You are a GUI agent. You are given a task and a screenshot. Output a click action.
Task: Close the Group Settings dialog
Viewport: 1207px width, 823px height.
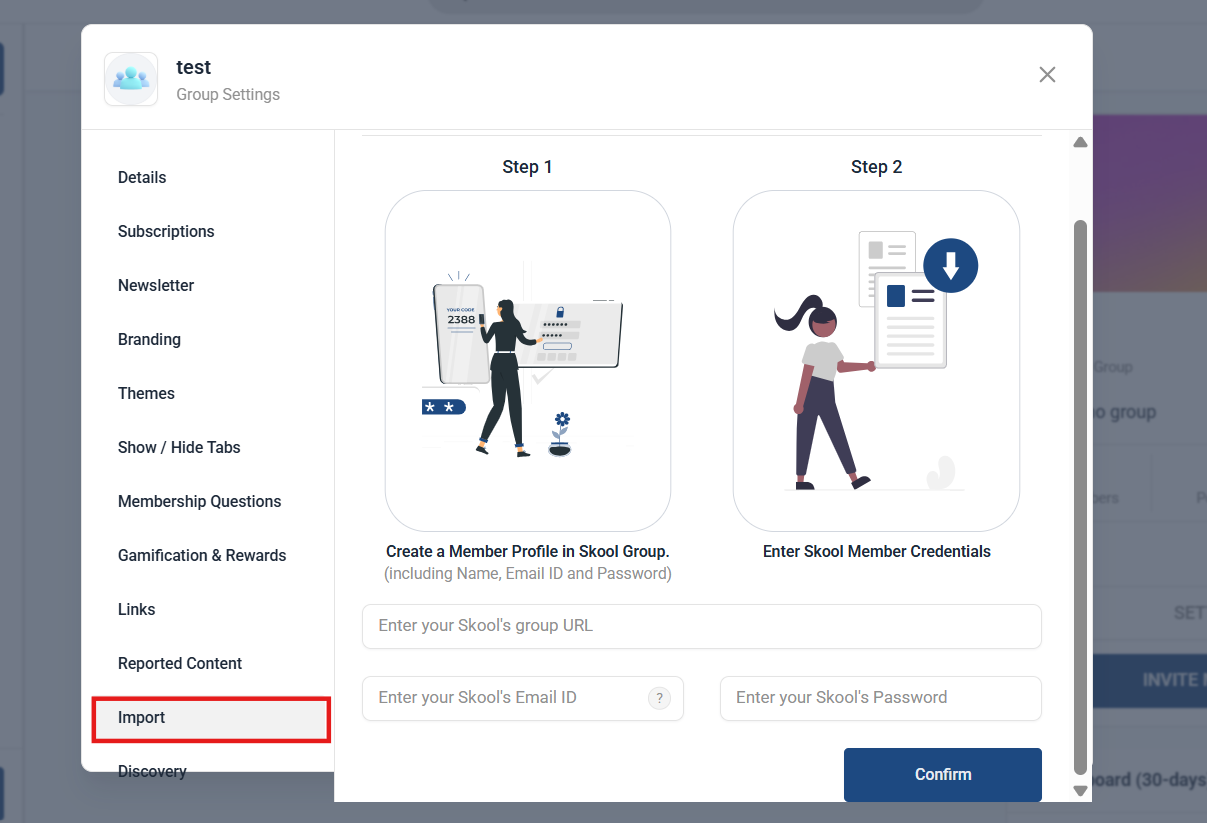click(1047, 75)
